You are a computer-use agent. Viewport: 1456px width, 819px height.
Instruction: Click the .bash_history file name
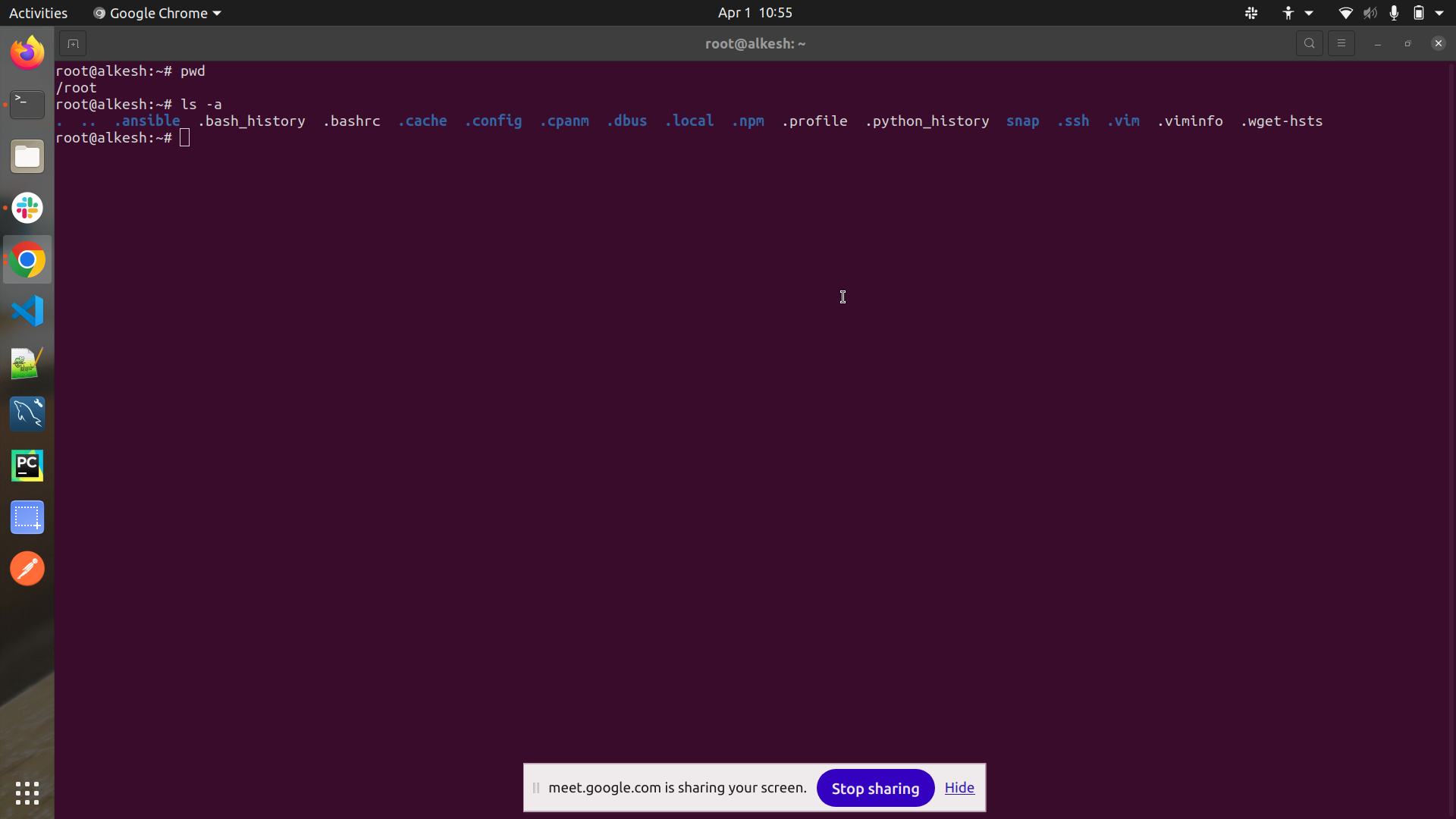[252, 121]
